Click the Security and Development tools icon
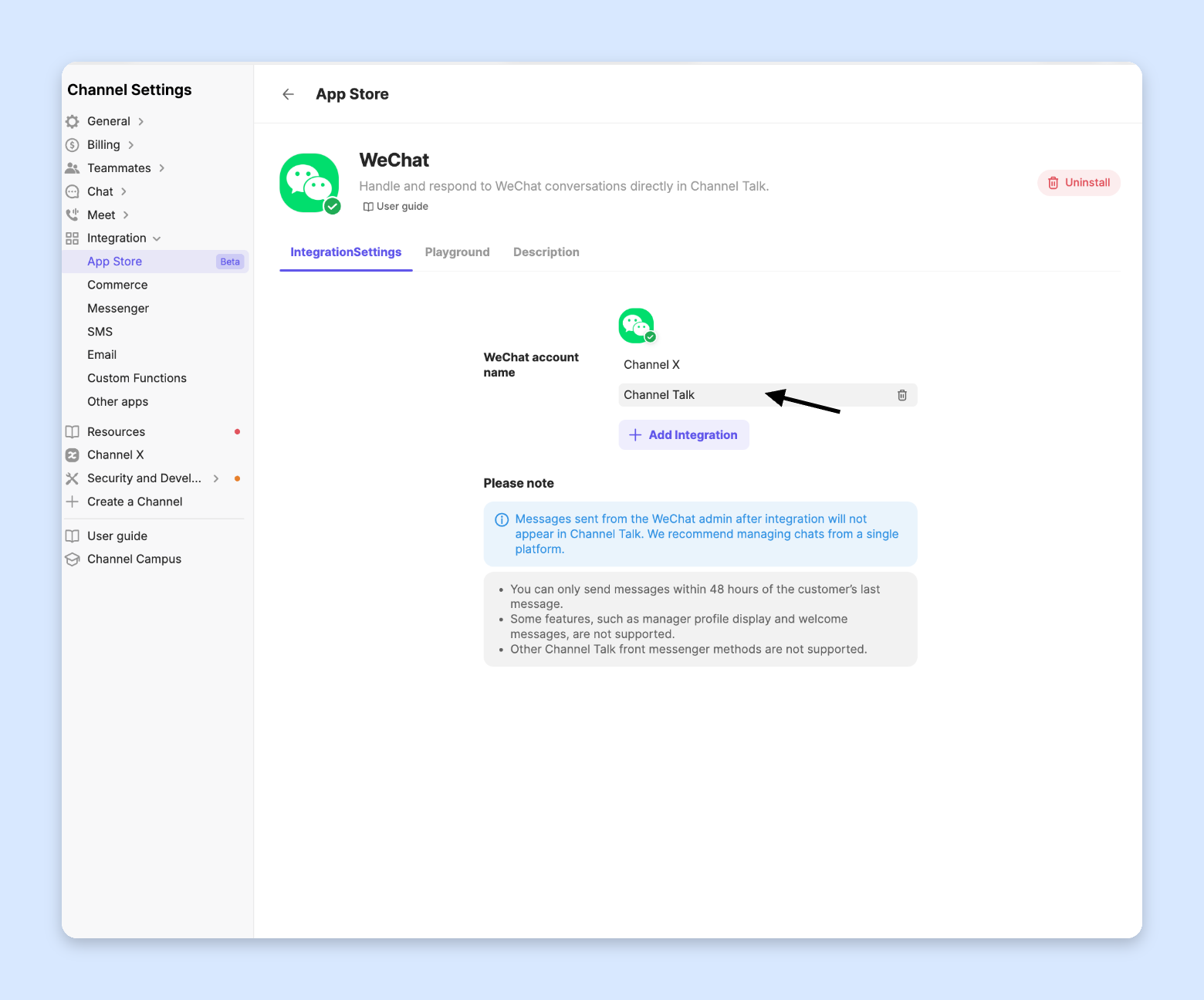The width and height of the screenshot is (1204, 1000). click(x=73, y=478)
